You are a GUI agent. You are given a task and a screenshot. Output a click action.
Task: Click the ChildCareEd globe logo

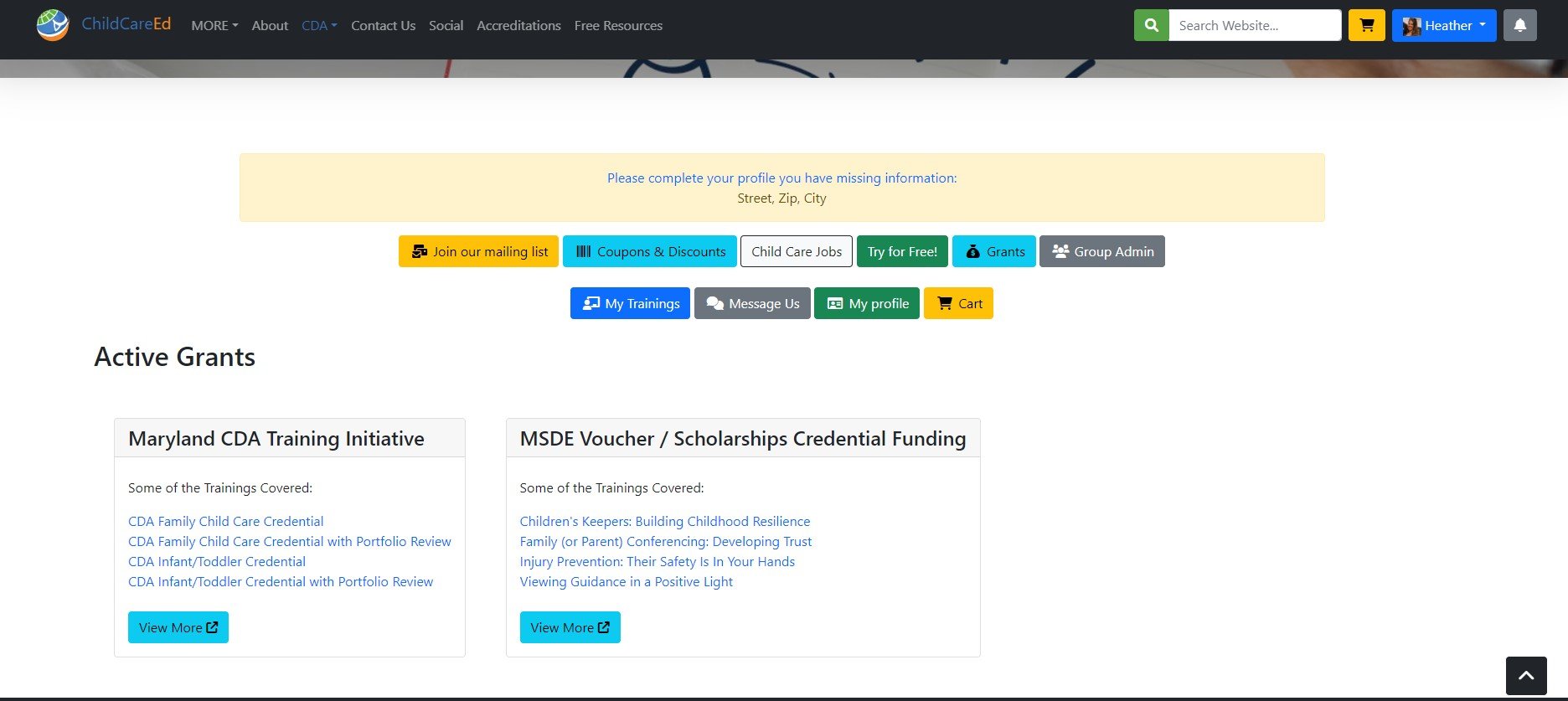click(x=52, y=25)
